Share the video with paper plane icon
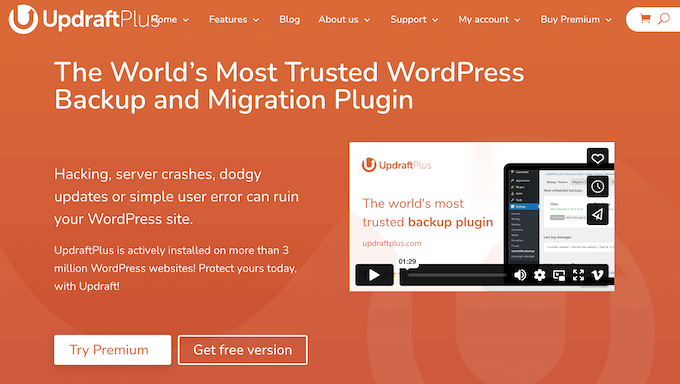The image size is (680, 384). click(597, 214)
